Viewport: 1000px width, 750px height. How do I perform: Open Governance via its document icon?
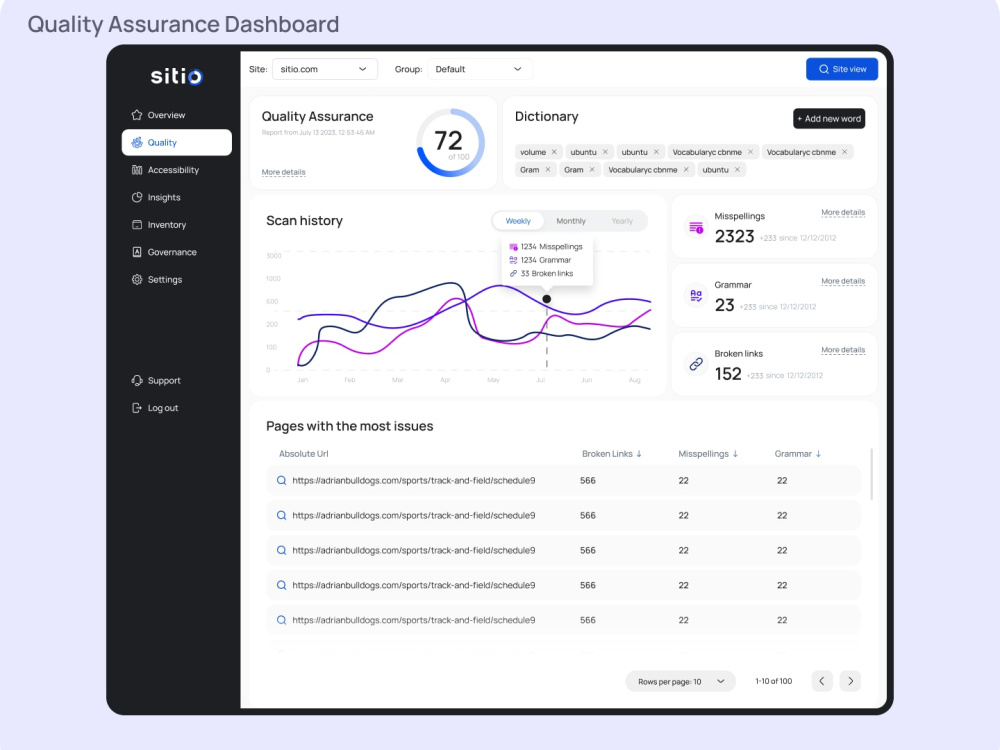136,252
